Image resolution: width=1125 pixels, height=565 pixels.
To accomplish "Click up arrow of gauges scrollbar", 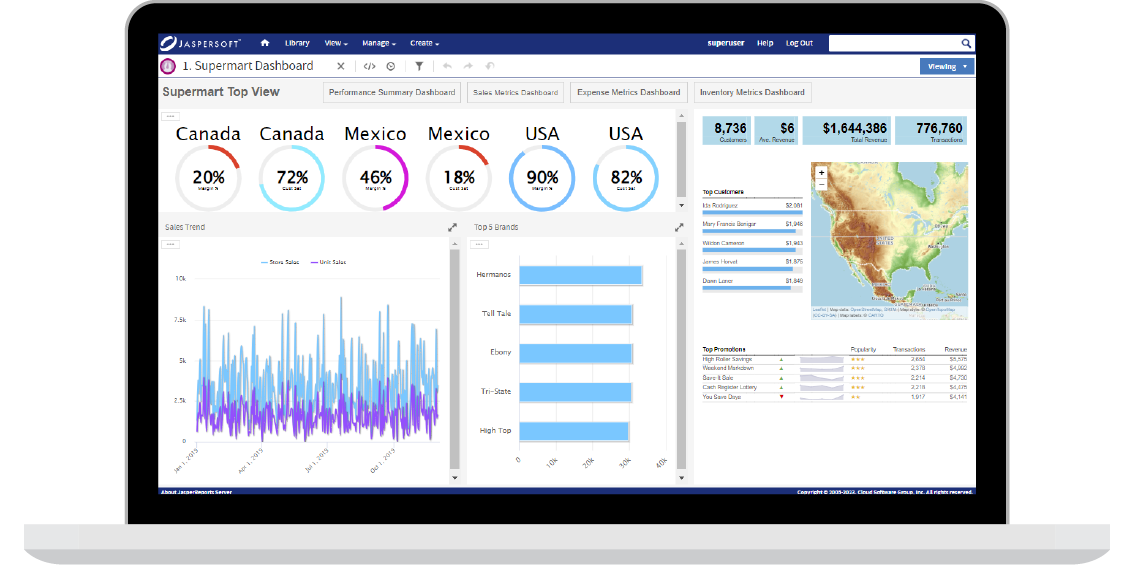I will [682, 116].
